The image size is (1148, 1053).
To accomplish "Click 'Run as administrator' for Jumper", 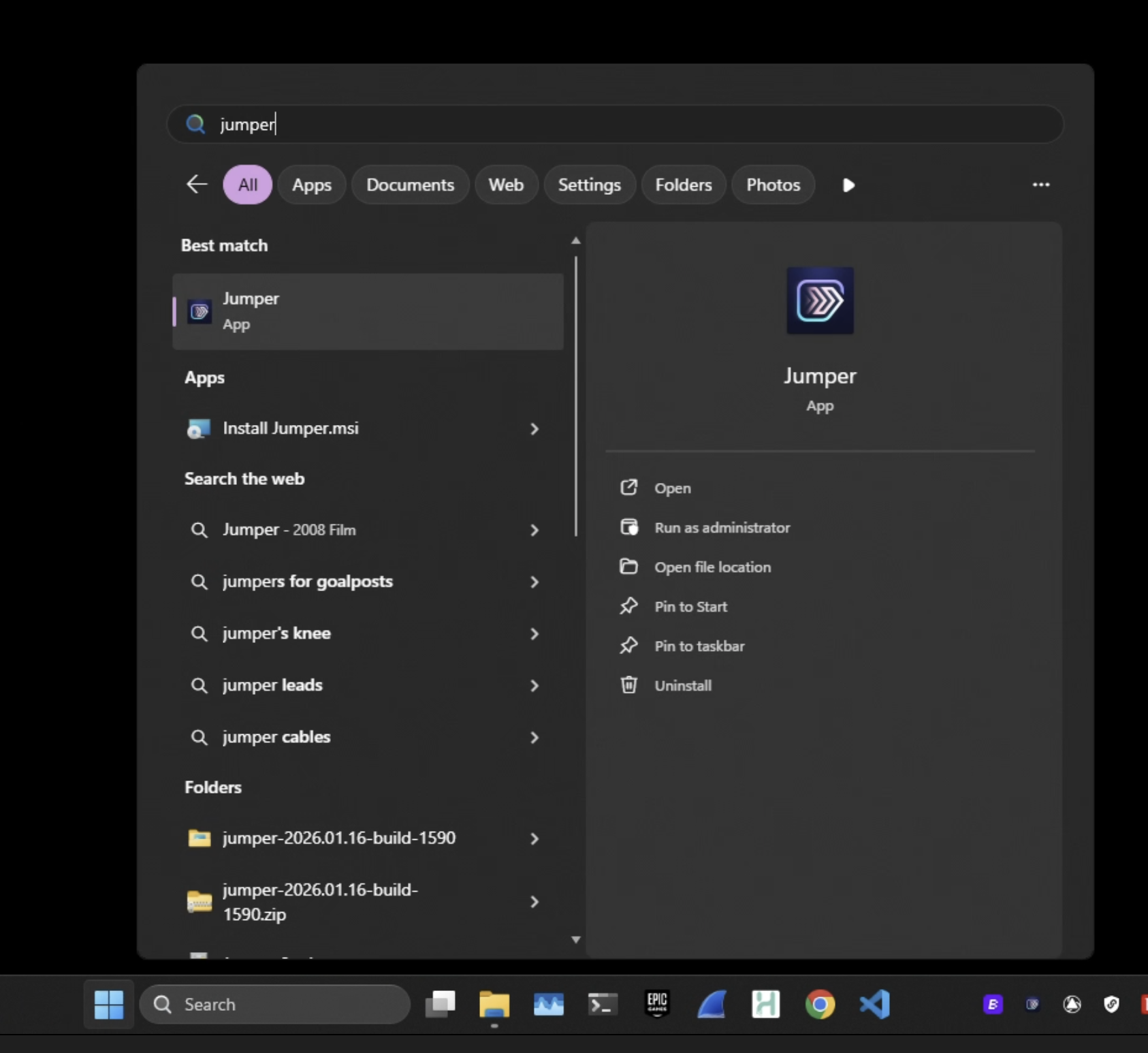I will (722, 527).
